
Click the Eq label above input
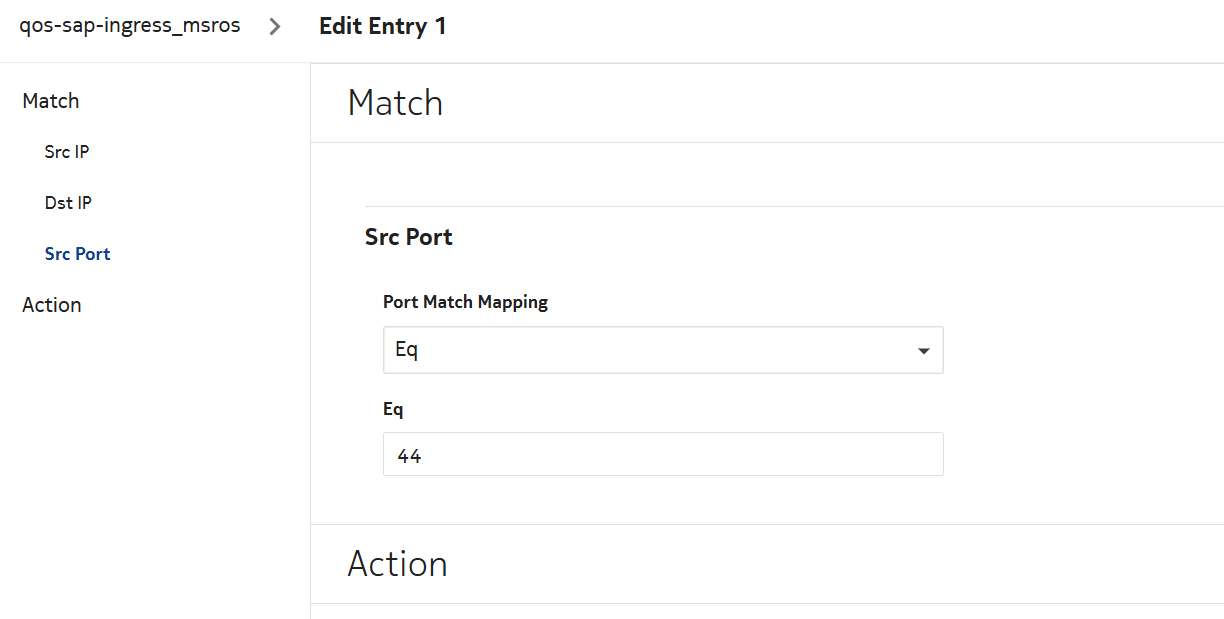[393, 409]
